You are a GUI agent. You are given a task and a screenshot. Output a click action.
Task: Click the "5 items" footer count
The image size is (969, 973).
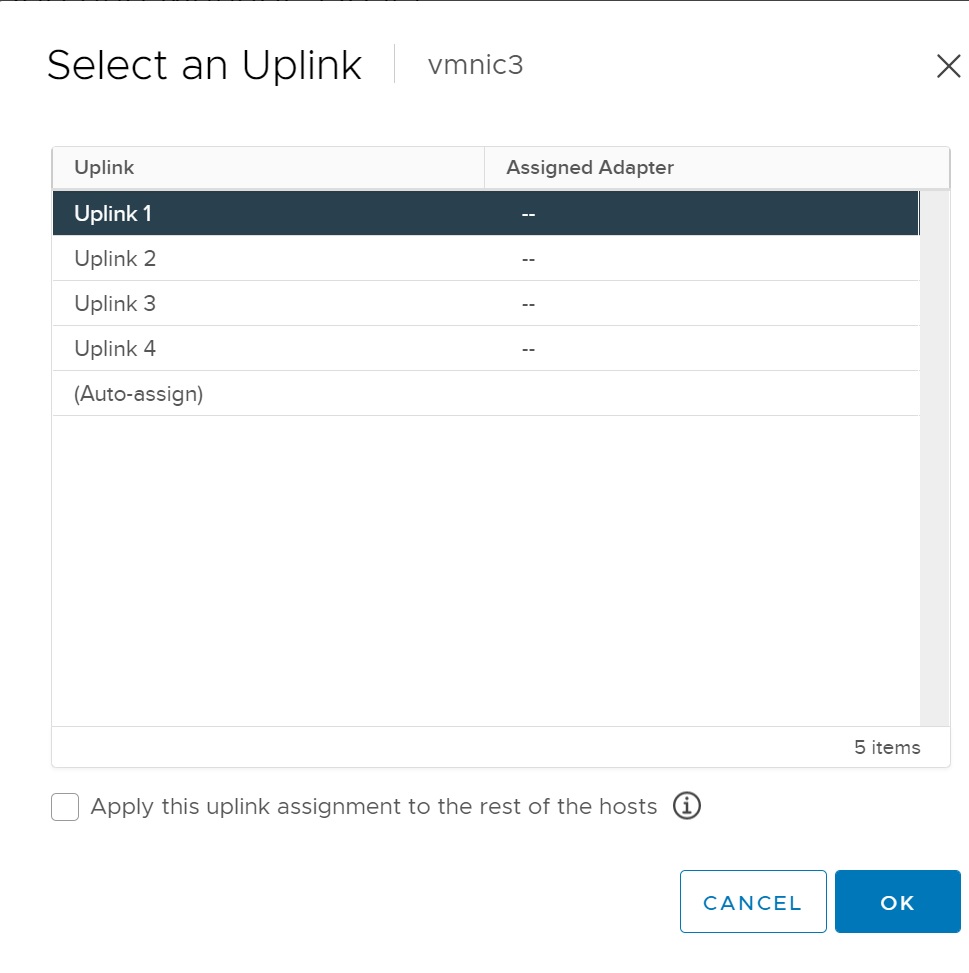click(x=887, y=748)
